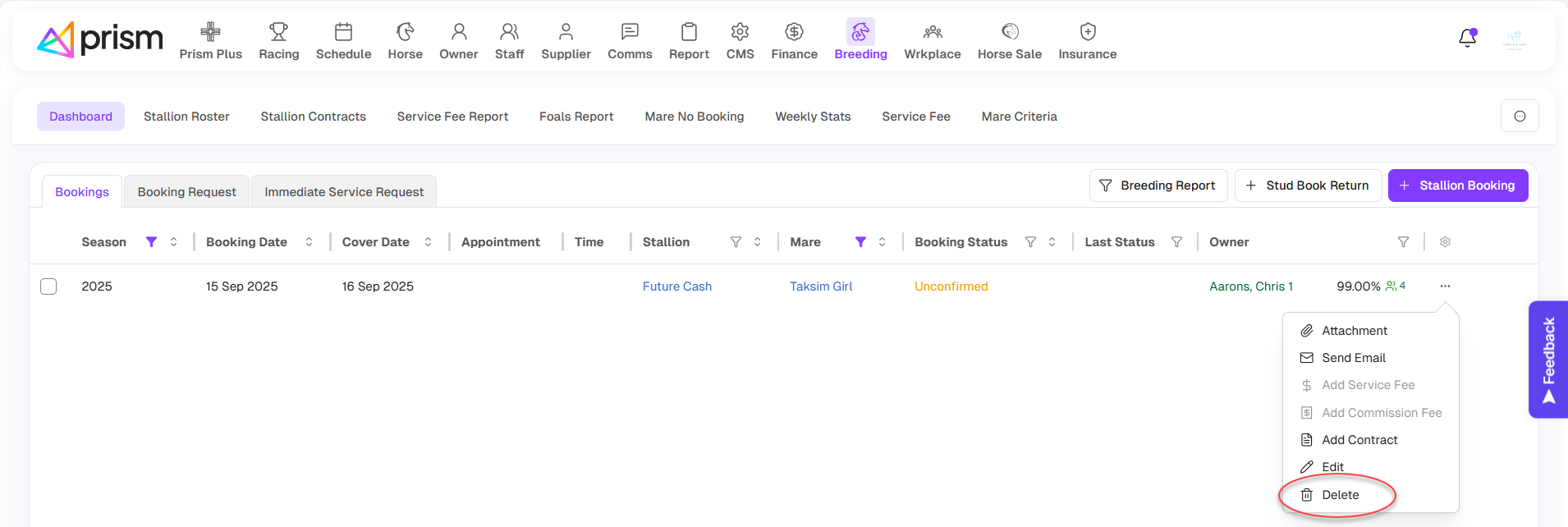This screenshot has height=527, width=1568.
Task: Open the Insurance shield icon
Action: (x=1087, y=32)
